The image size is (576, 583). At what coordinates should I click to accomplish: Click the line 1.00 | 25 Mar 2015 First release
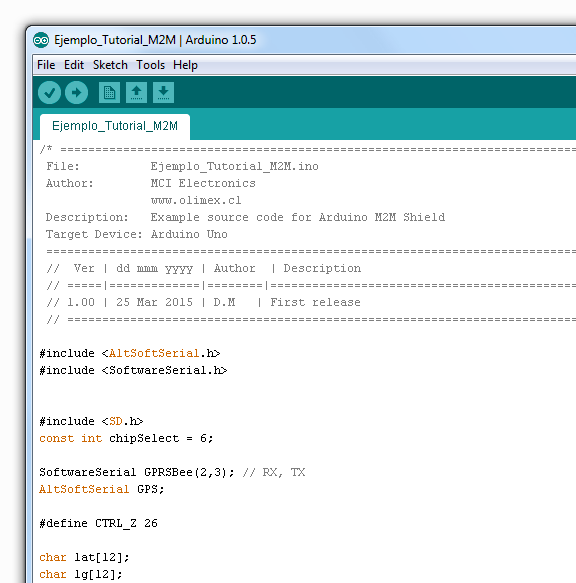click(203, 303)
